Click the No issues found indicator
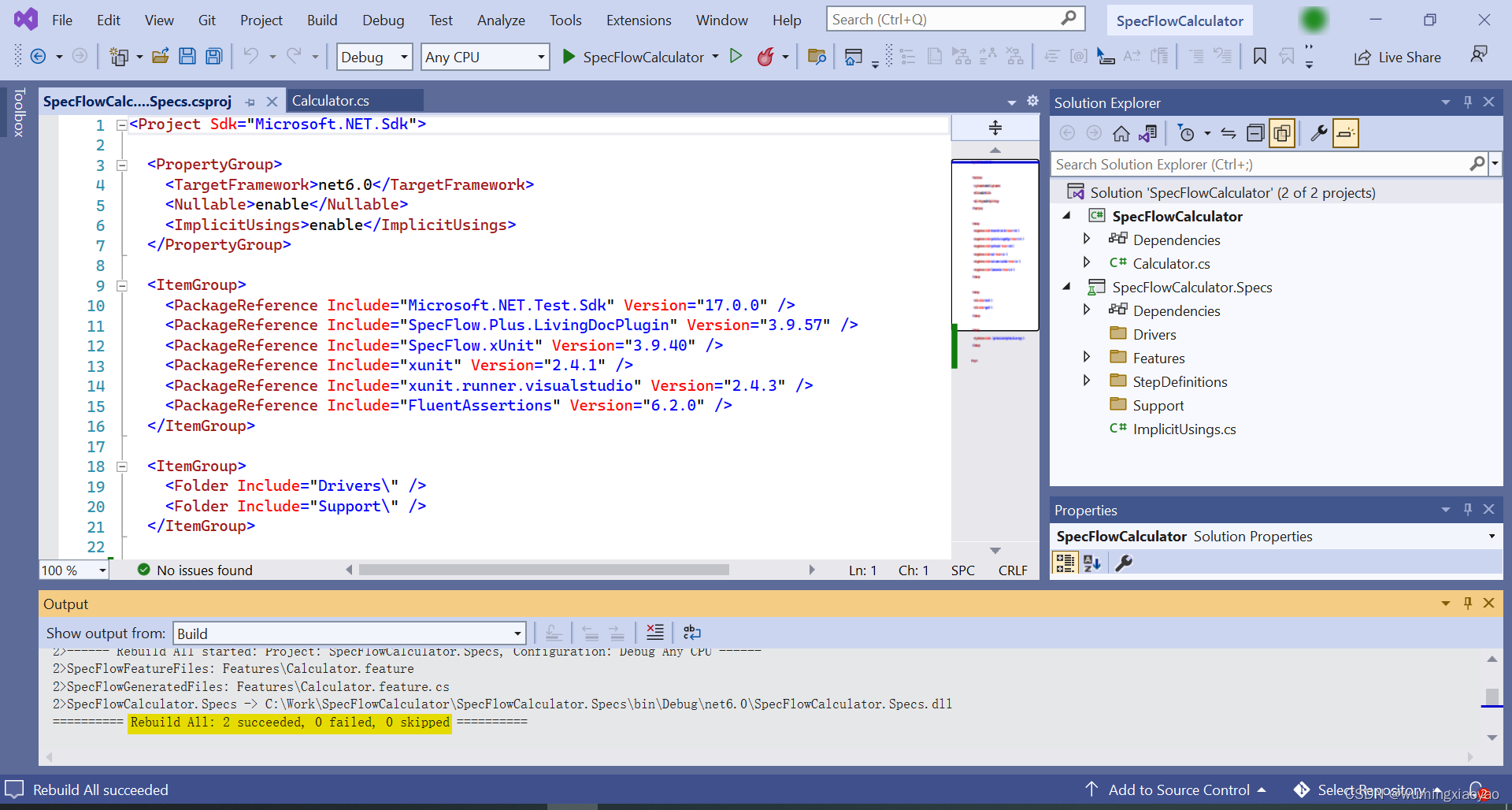1512x810 pixels. 195,569
